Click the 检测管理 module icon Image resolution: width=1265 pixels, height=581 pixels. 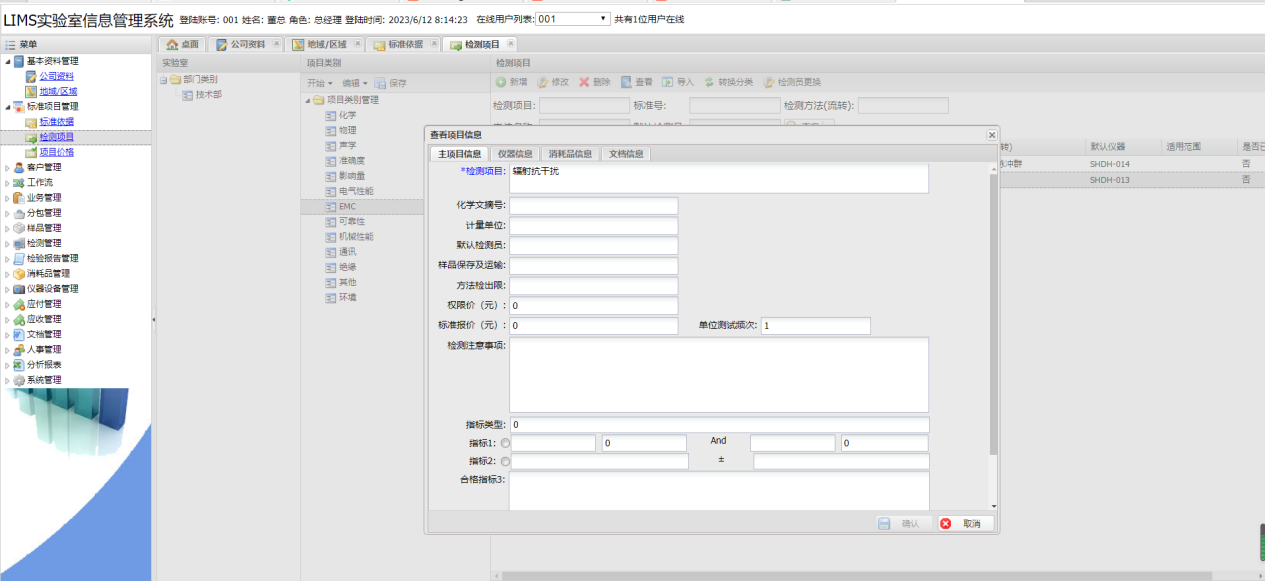pyautogui.click(x=19, y=243)
